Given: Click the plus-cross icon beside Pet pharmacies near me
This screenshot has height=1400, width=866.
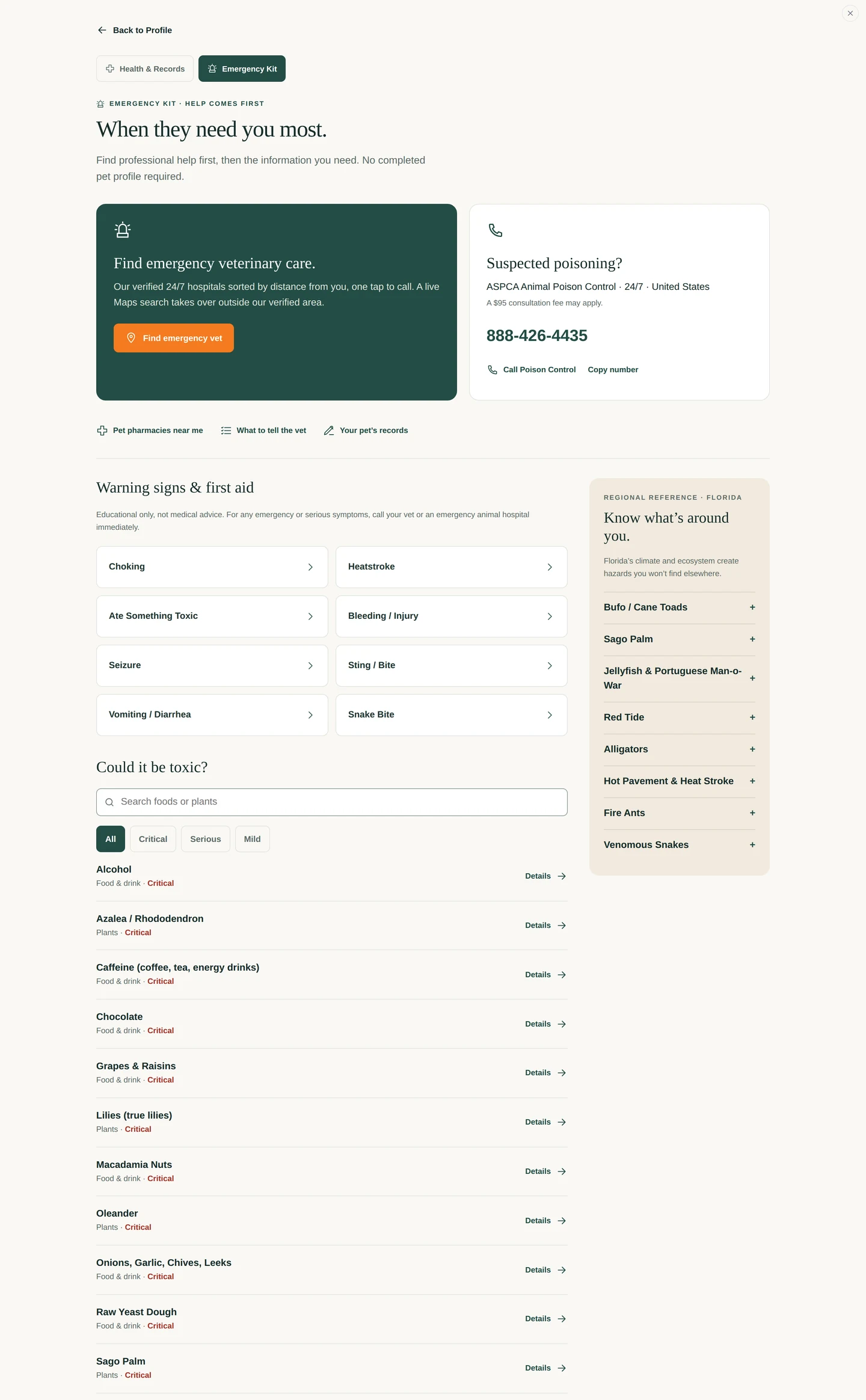Looking at the screenshot, I should pos(102,431).
